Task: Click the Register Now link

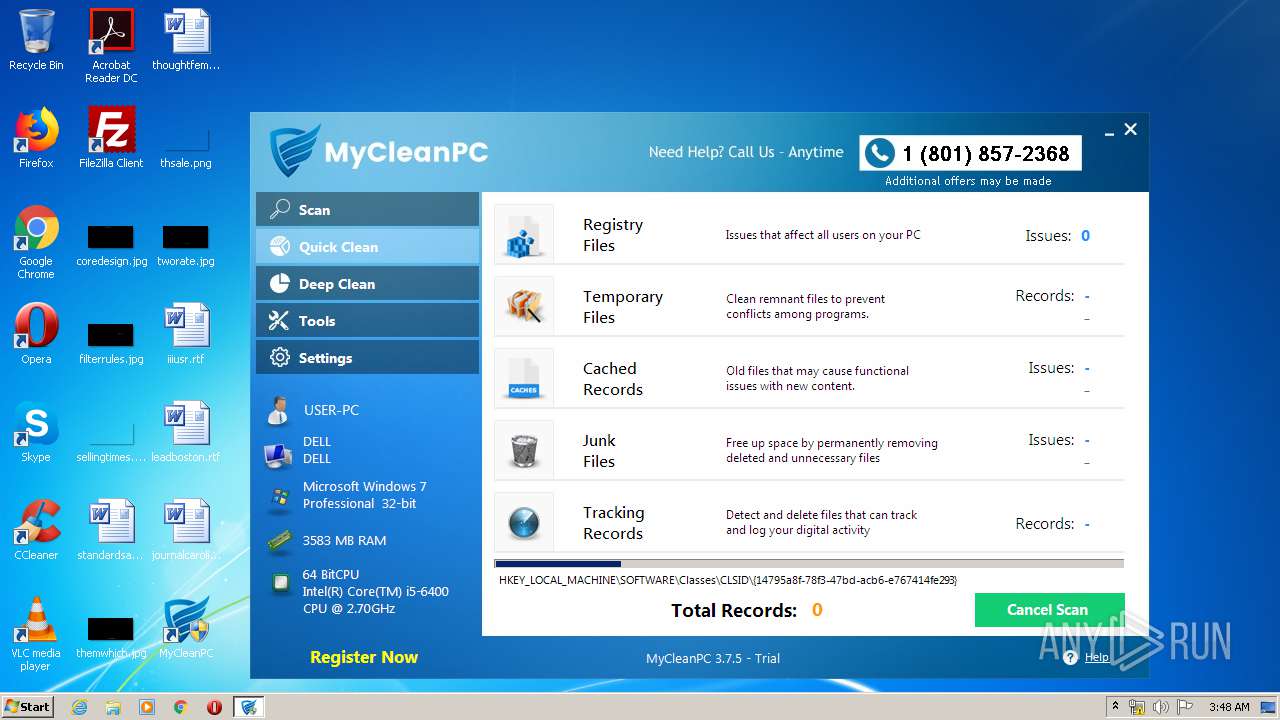Action: click(x=364, y=657)
